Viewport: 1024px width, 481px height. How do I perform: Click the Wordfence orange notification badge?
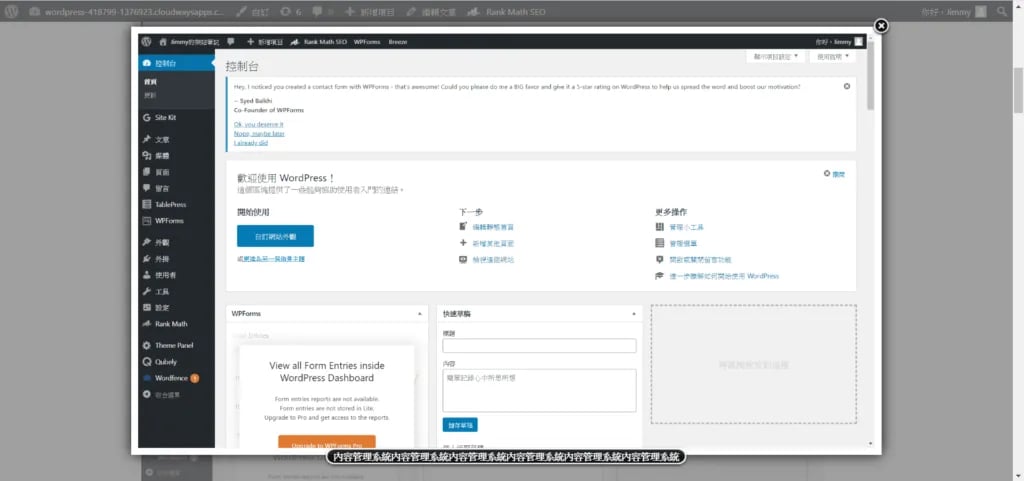coord(195,378)
